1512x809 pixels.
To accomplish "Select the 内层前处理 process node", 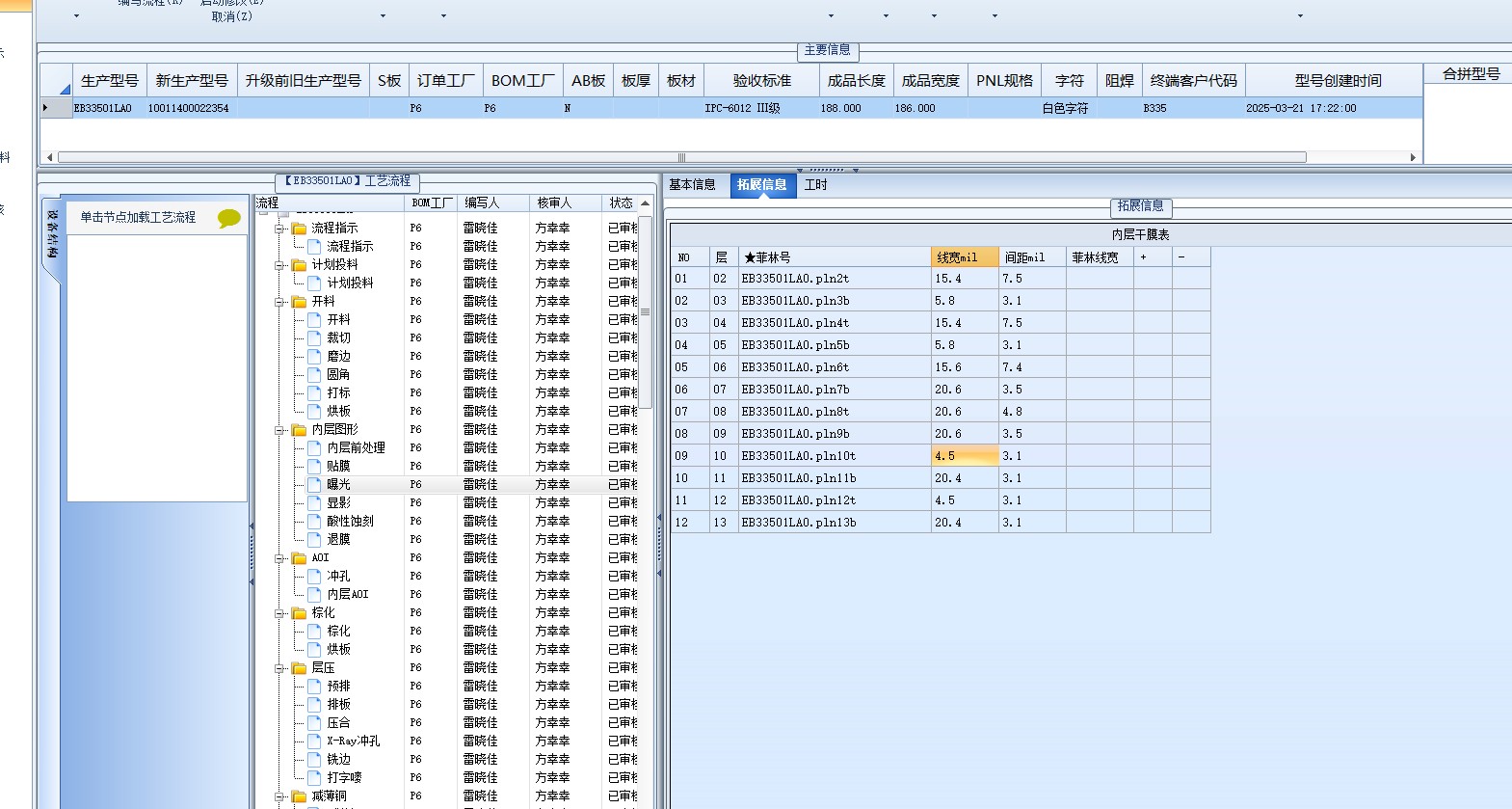I will pyautogui.click(x=356, y=447).
